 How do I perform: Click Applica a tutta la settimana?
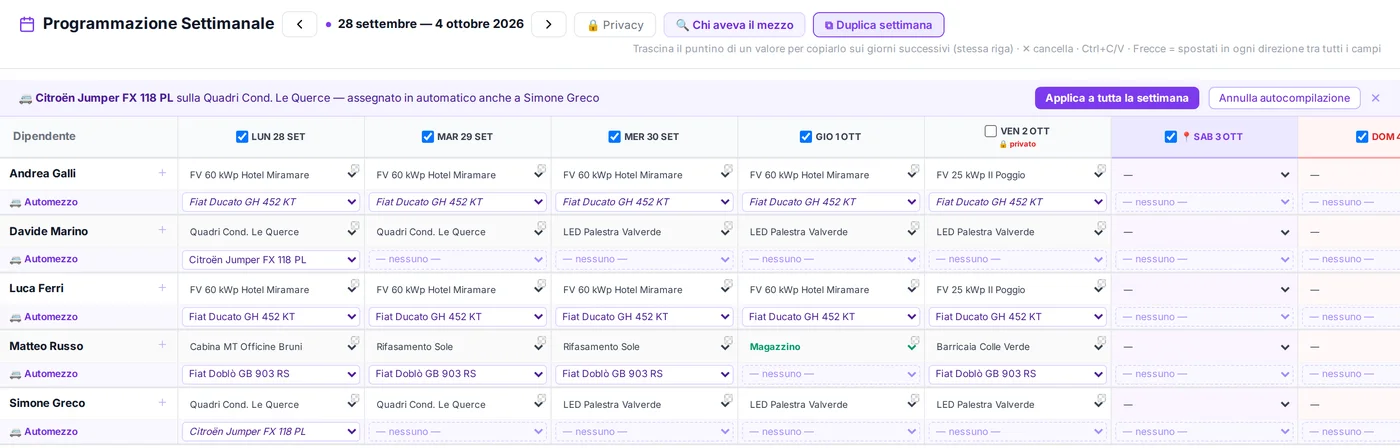(x=1117, y=98)
